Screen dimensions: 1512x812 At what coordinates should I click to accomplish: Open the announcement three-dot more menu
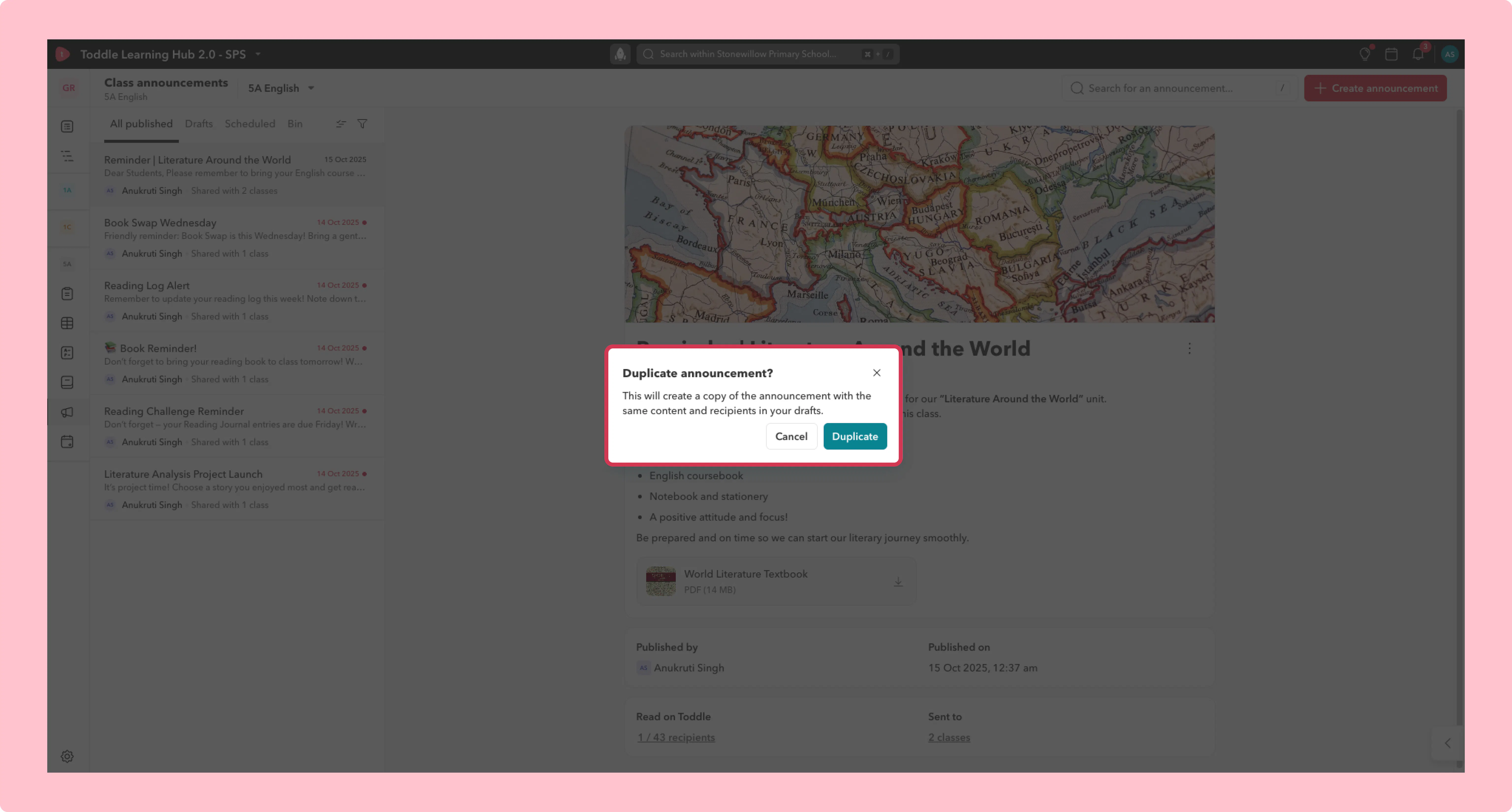click(x=1189, y=348)
